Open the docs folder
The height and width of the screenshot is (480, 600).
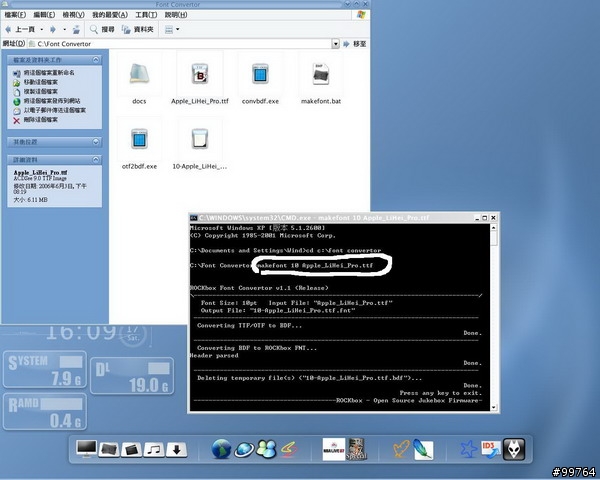pos(139,75)
